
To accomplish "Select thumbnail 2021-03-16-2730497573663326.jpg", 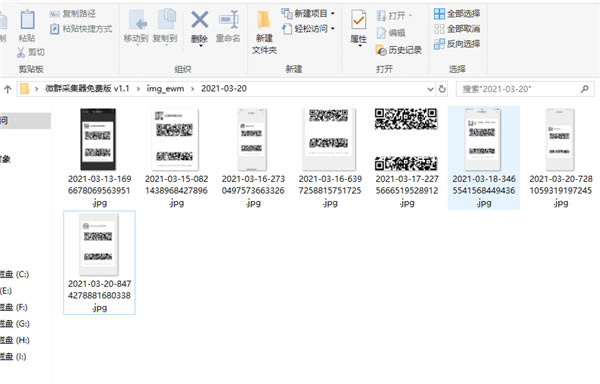I will [x=252, y=139].
